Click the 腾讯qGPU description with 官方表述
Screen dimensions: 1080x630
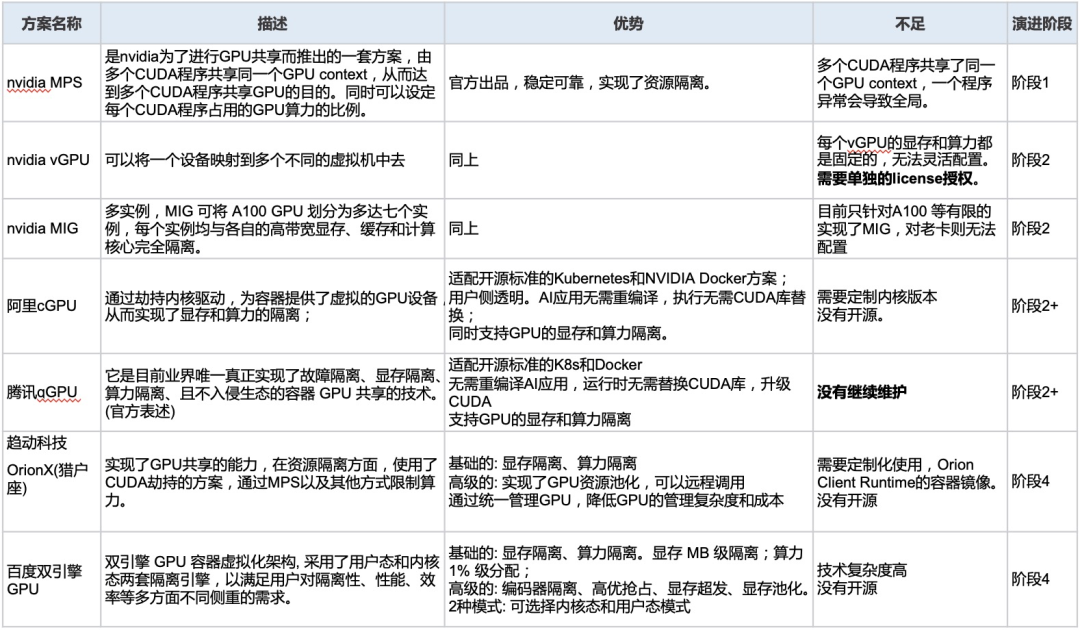coord(273,393)
